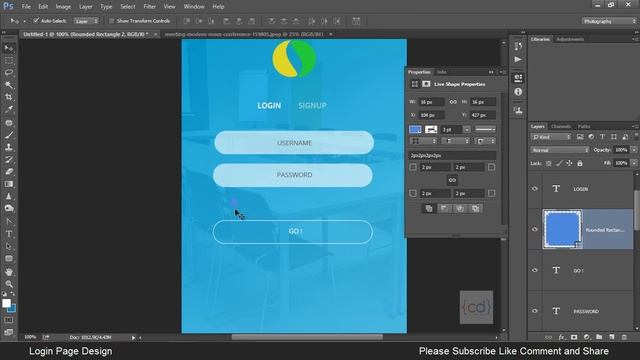Image resolution: width=640 pixels, height=360 pixels.
Task: Toggle link between width and height
Action: 453,102
